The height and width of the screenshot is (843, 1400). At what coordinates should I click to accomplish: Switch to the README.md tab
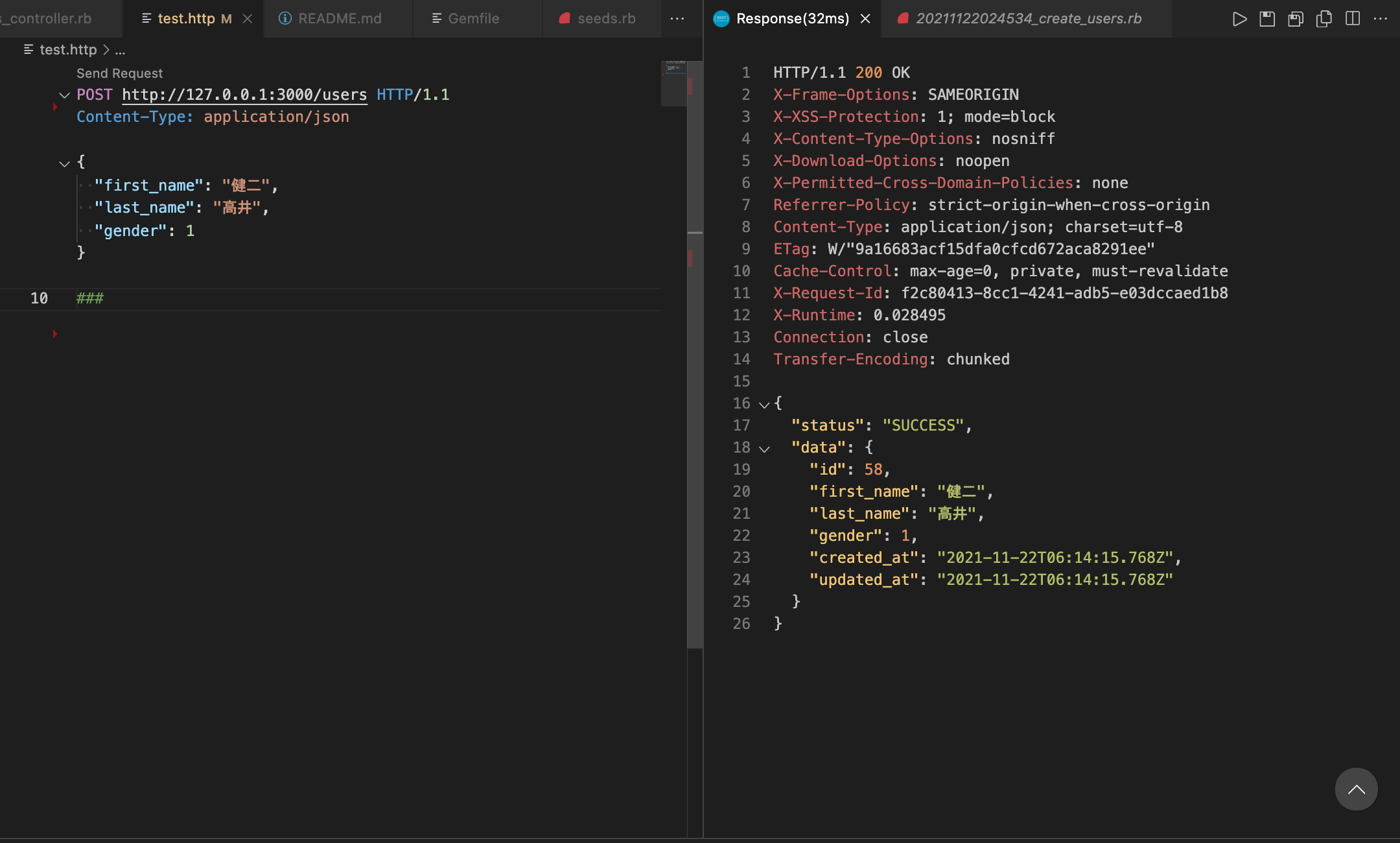pos(339,19)
